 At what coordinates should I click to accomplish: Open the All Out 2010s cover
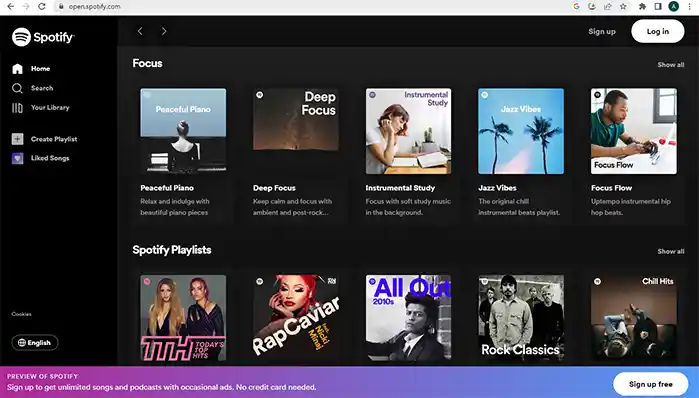[408, 318]
